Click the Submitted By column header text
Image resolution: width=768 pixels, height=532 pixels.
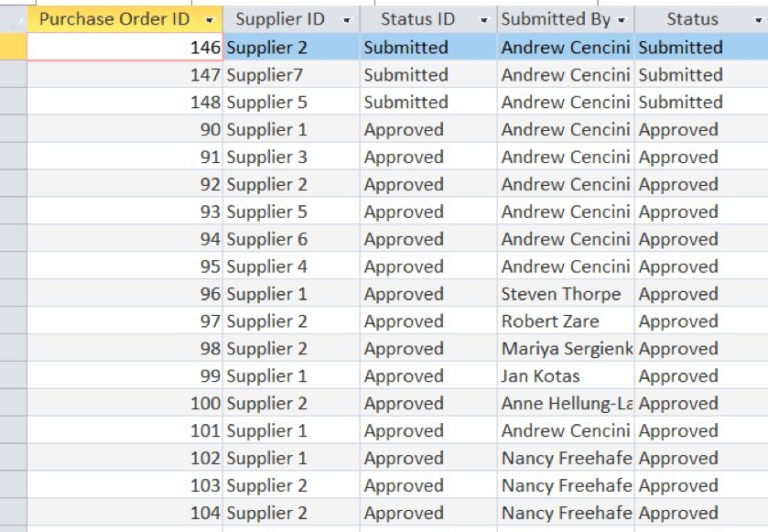point(555,19)
